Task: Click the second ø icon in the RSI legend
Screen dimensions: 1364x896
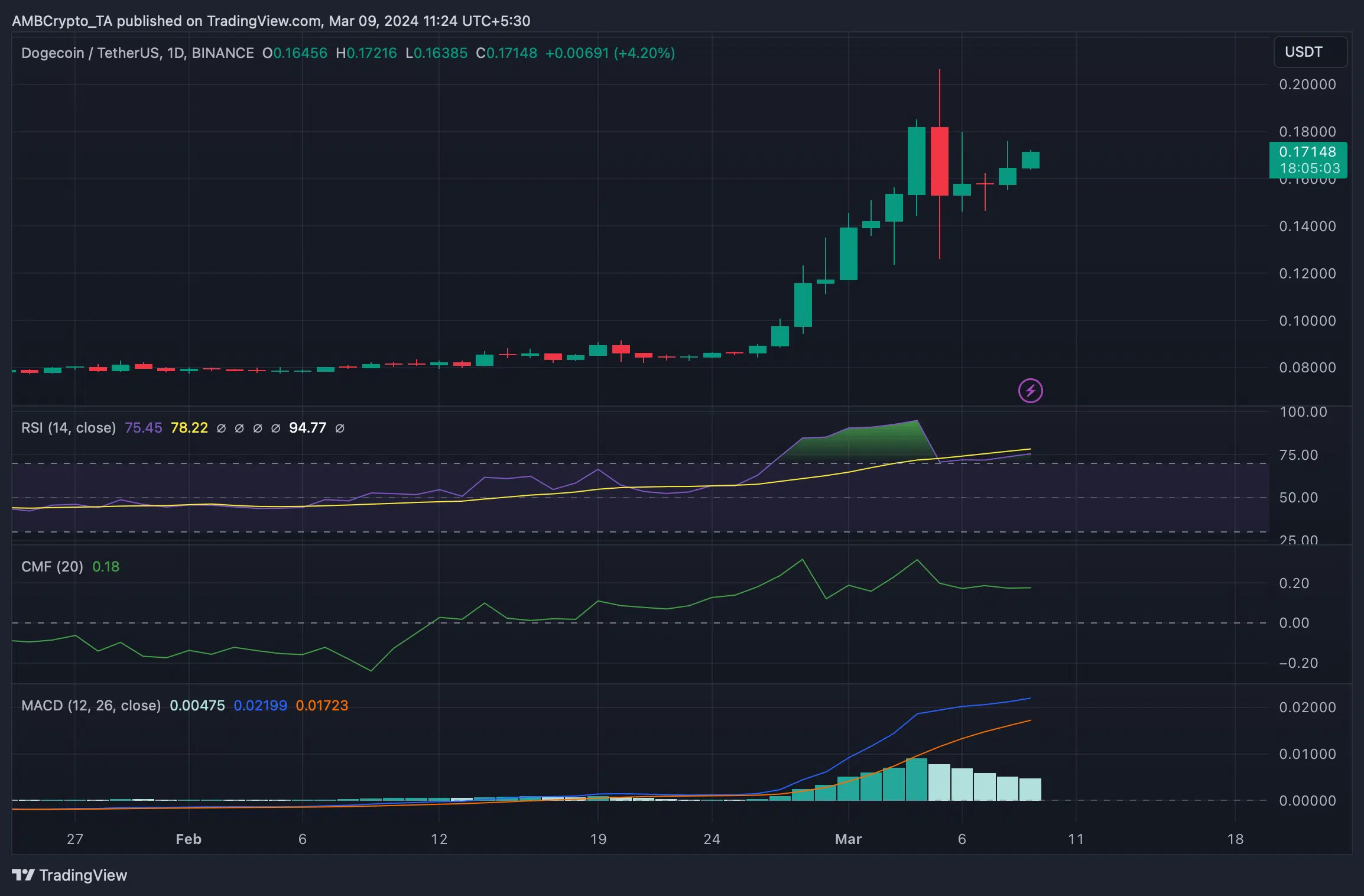Action: (x=239, y=427)
